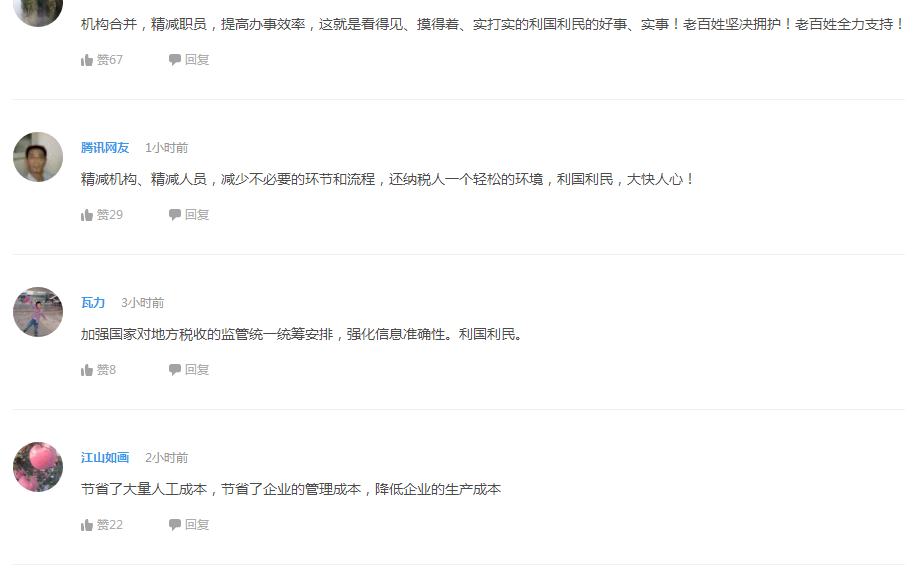
Task: Click the 赞8 like count
Action: pyautogui.click(x=106, y=370)
